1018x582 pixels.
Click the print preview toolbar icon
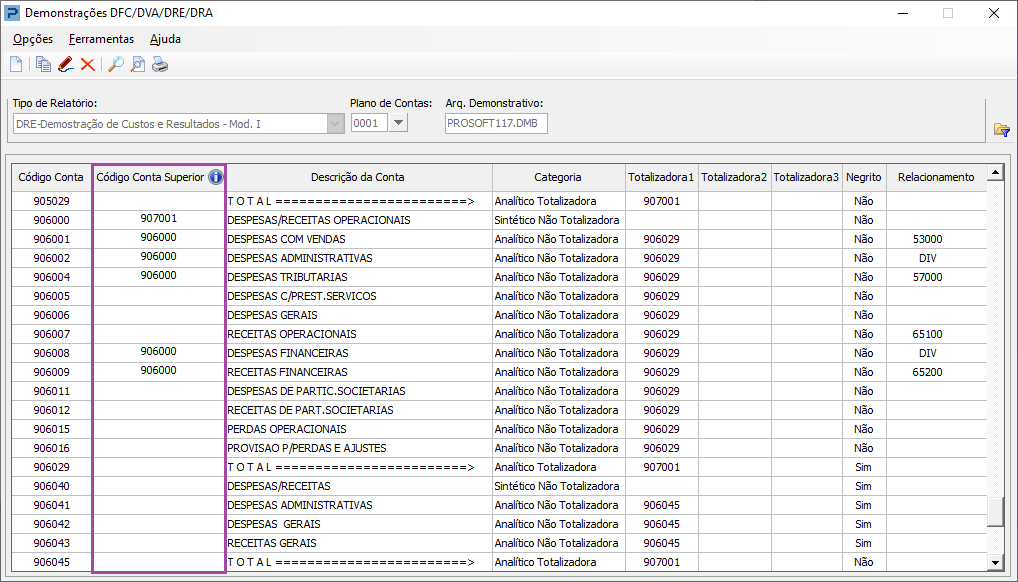coord(138,64)
